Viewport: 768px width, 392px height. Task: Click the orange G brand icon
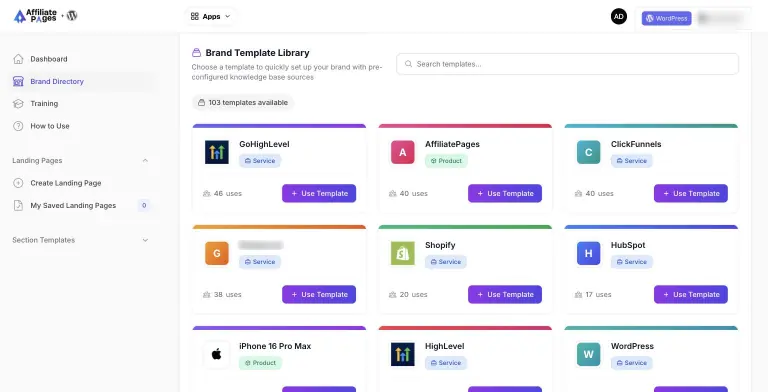point(216,253)
